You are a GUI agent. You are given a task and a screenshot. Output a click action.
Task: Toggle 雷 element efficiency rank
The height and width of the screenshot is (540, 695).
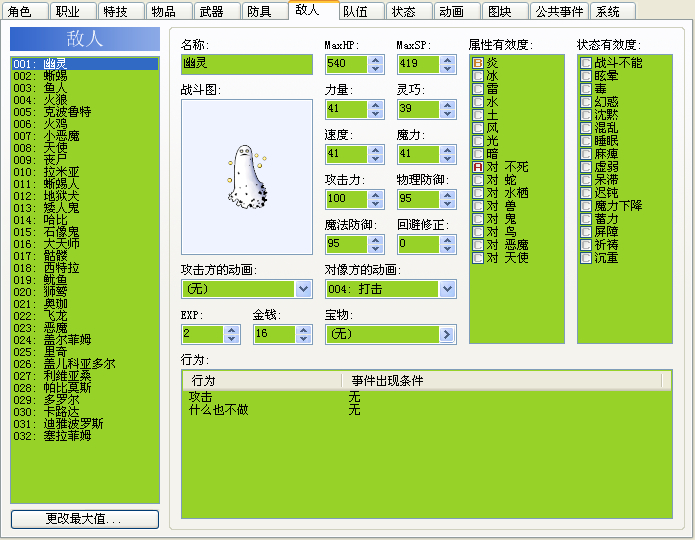coord(477,89)
